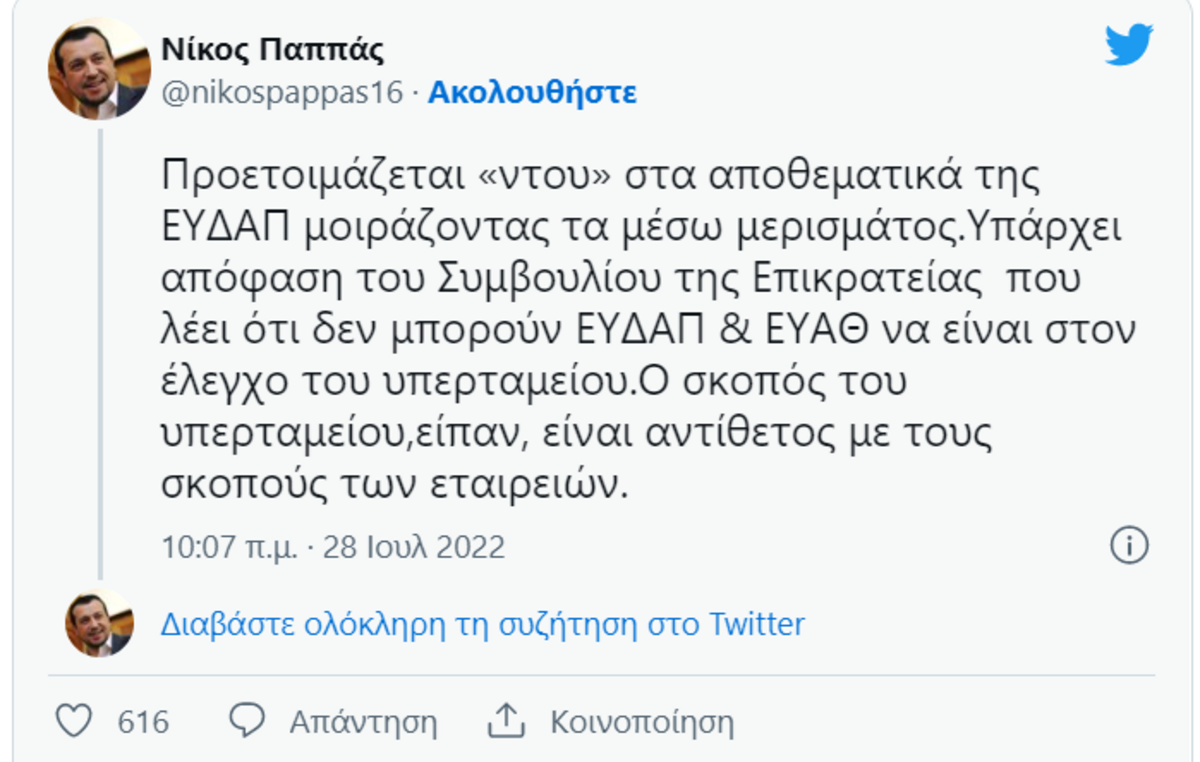Click the reply speech bubble icon
Viewport: 1200px width, 762px height.
click(x=247, y=721)
